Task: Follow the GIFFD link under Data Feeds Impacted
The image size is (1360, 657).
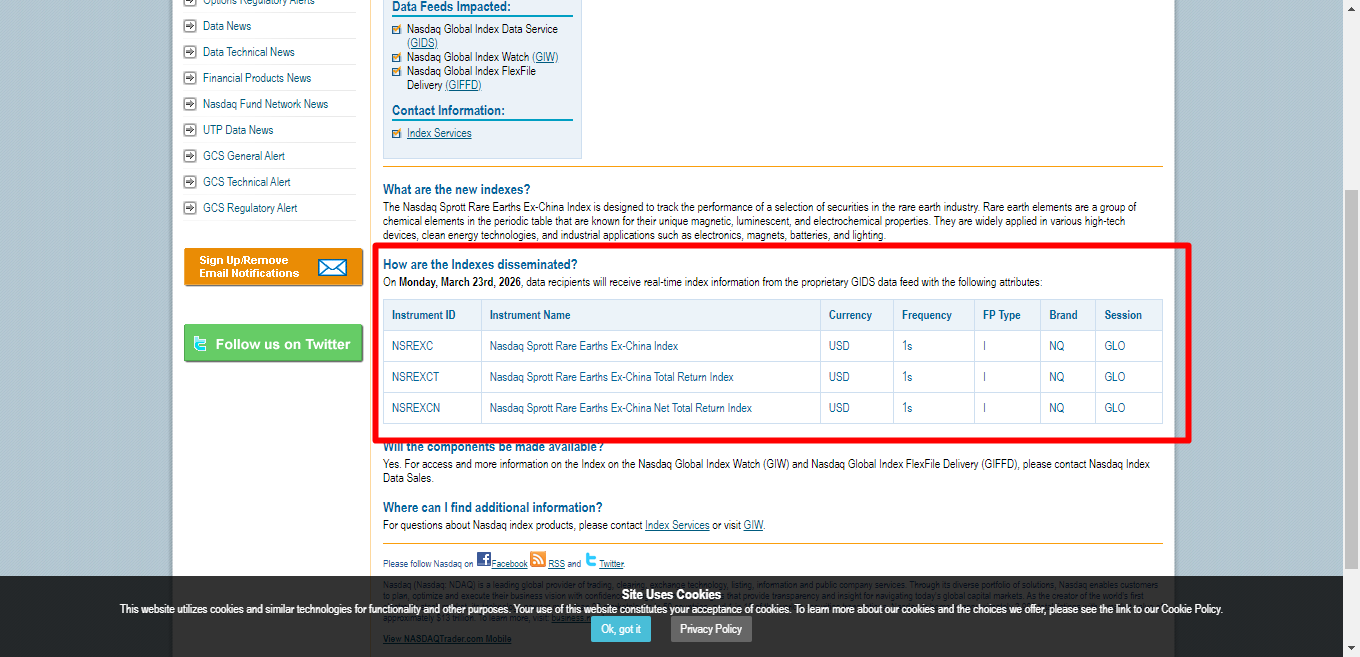Action: [463, 85]
